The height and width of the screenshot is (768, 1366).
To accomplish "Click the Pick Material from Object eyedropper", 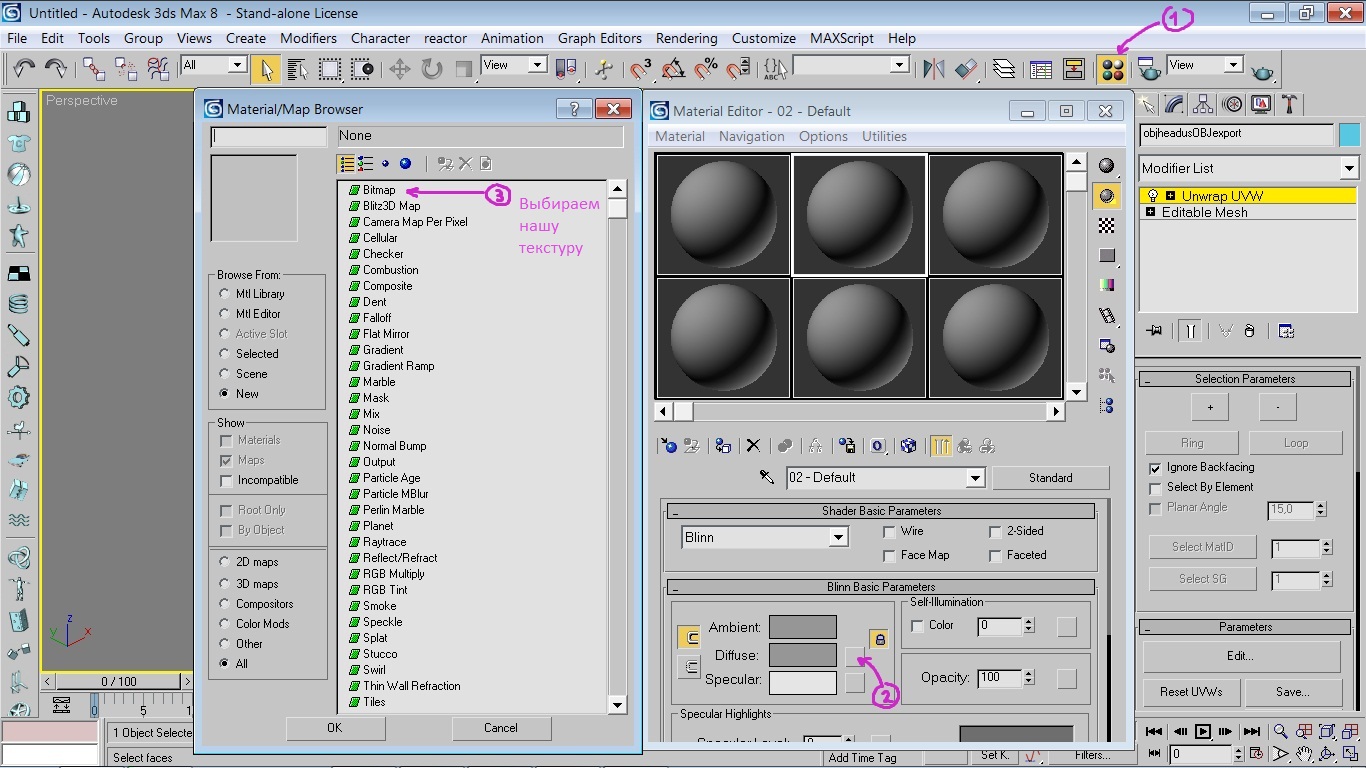I will coord(767,478).
